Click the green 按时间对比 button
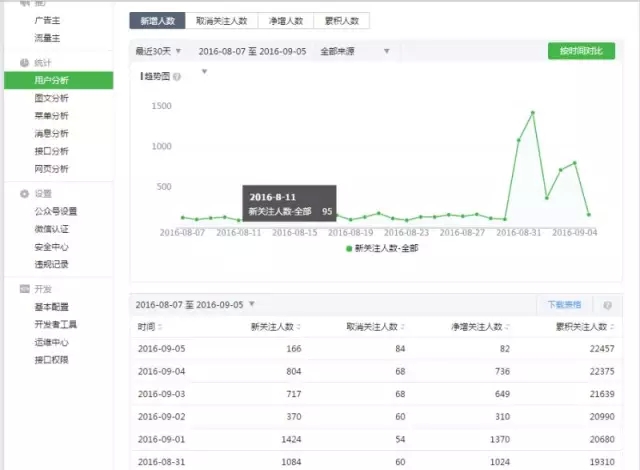640x470 pixels. pos(581,50)
